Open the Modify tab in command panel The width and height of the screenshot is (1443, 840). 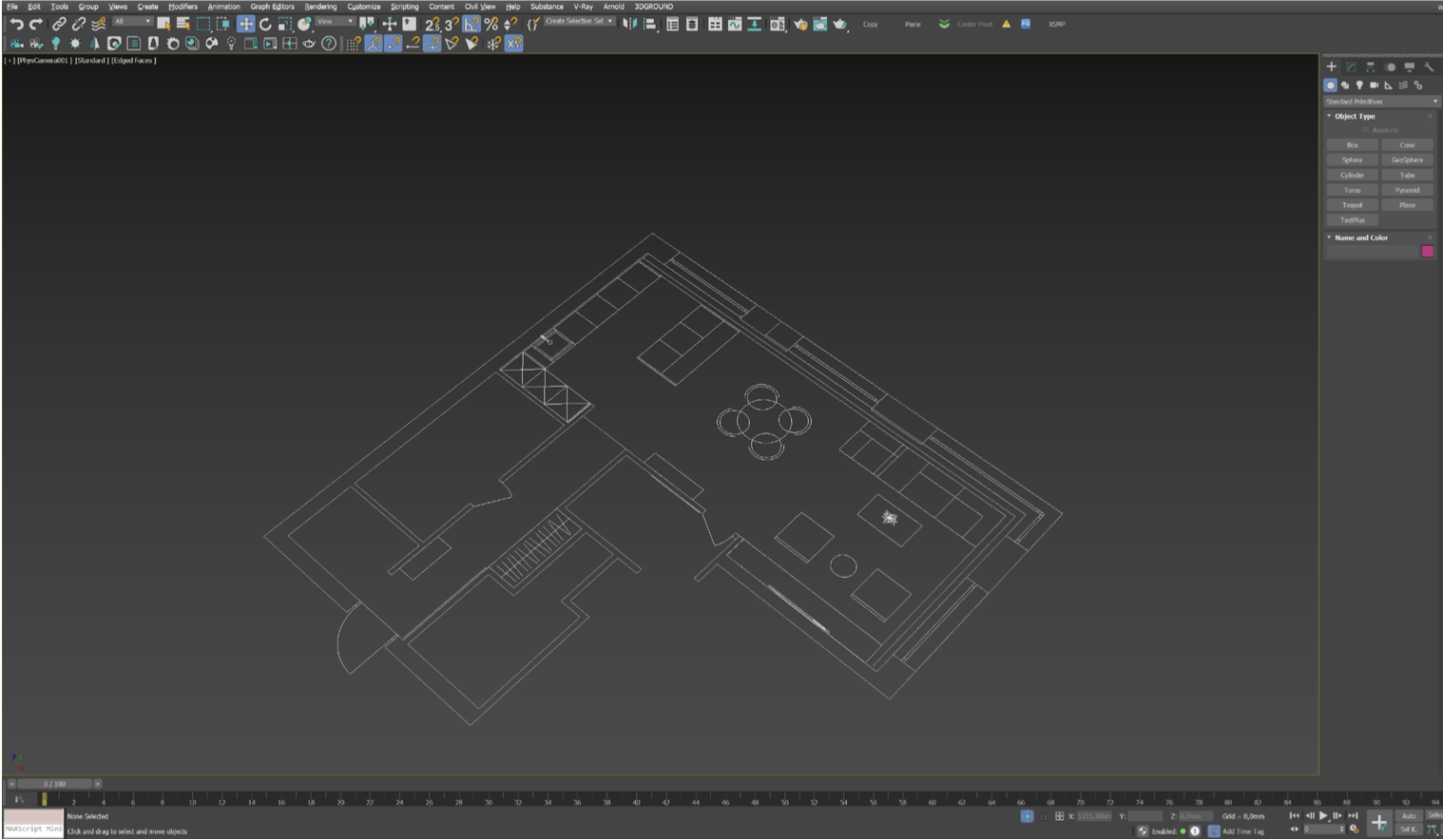tap(1351, 67)
